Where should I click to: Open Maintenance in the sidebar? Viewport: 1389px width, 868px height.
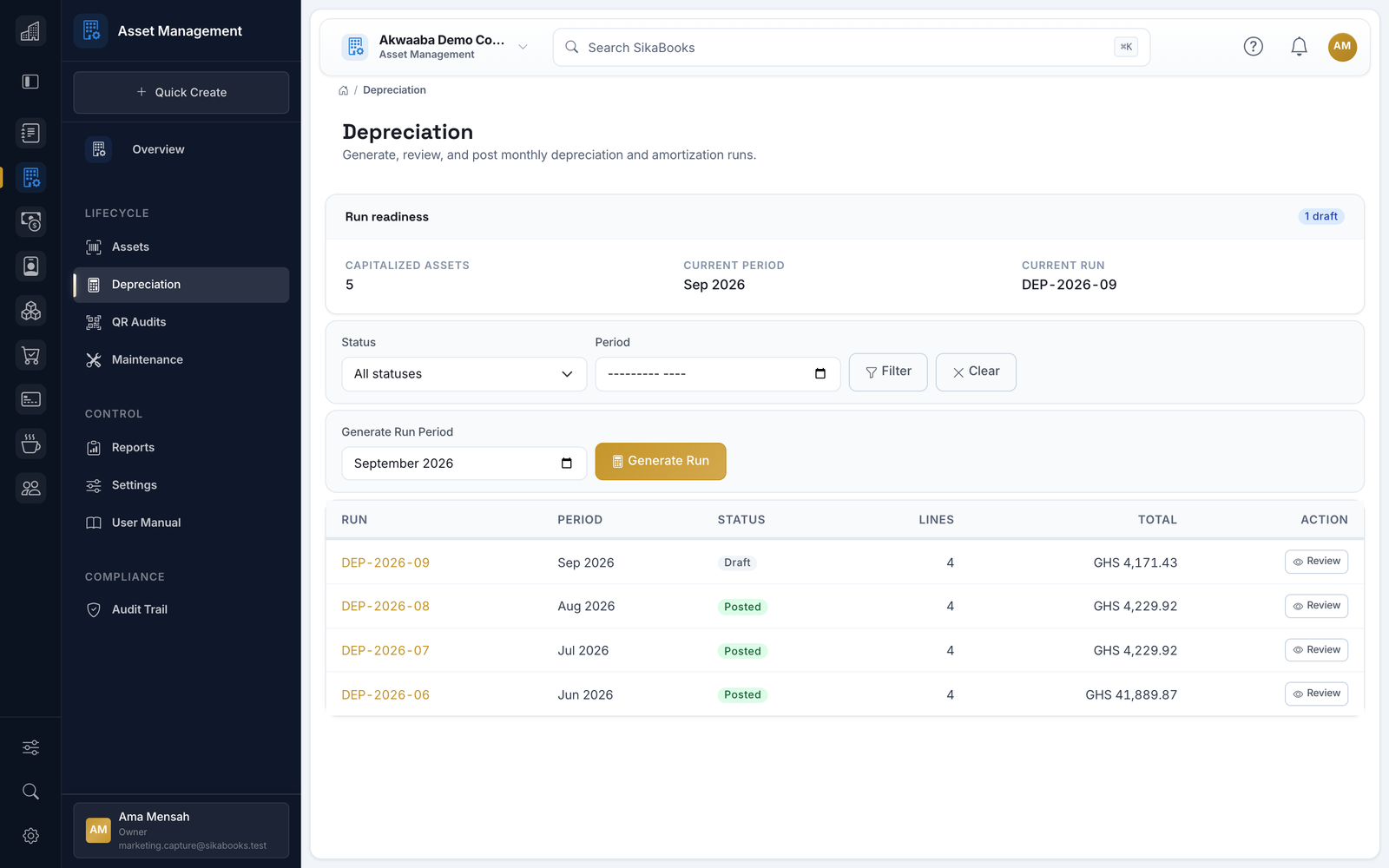[x=181, y=359]
